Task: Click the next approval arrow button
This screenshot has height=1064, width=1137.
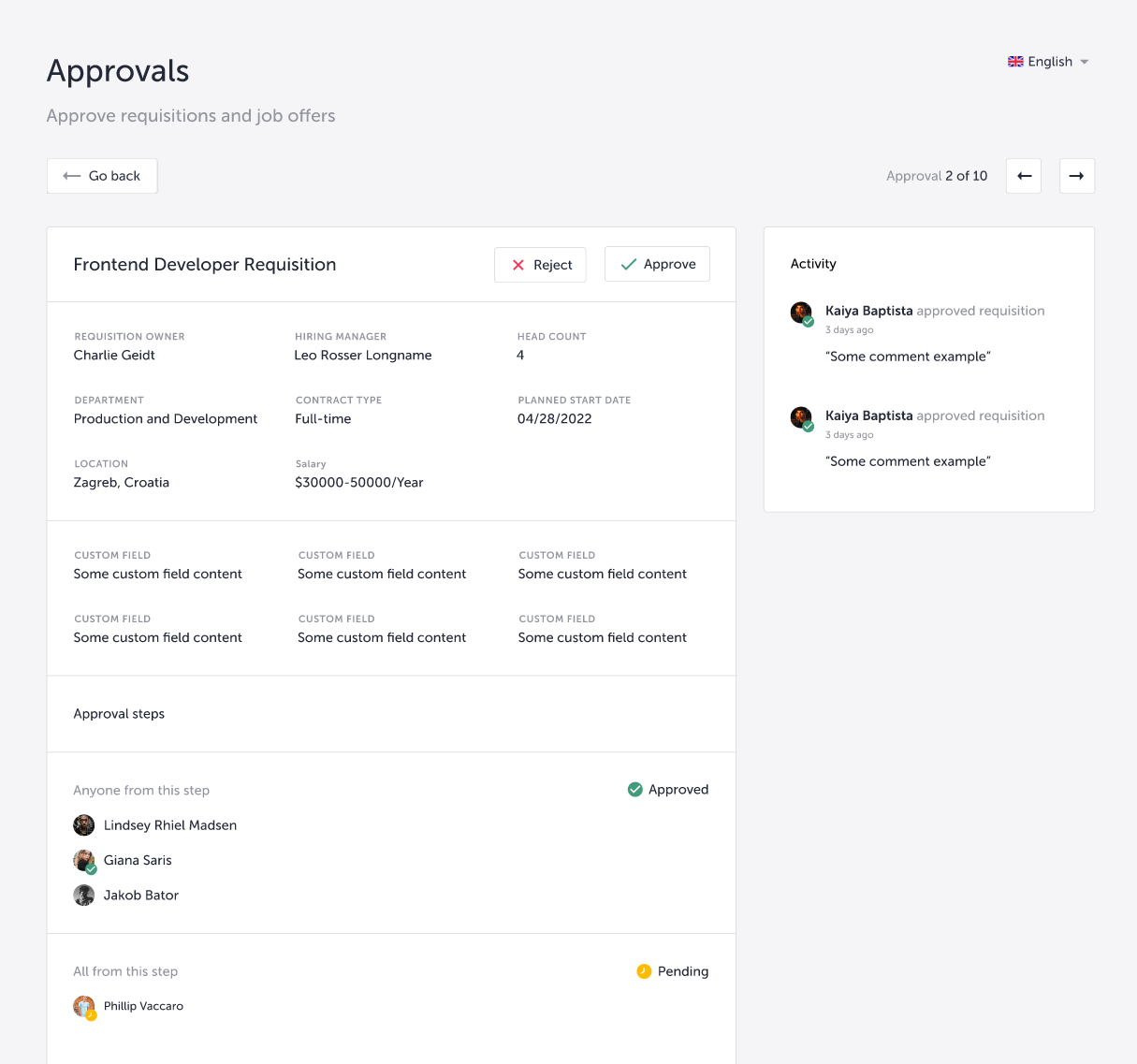Action: 1076,176
